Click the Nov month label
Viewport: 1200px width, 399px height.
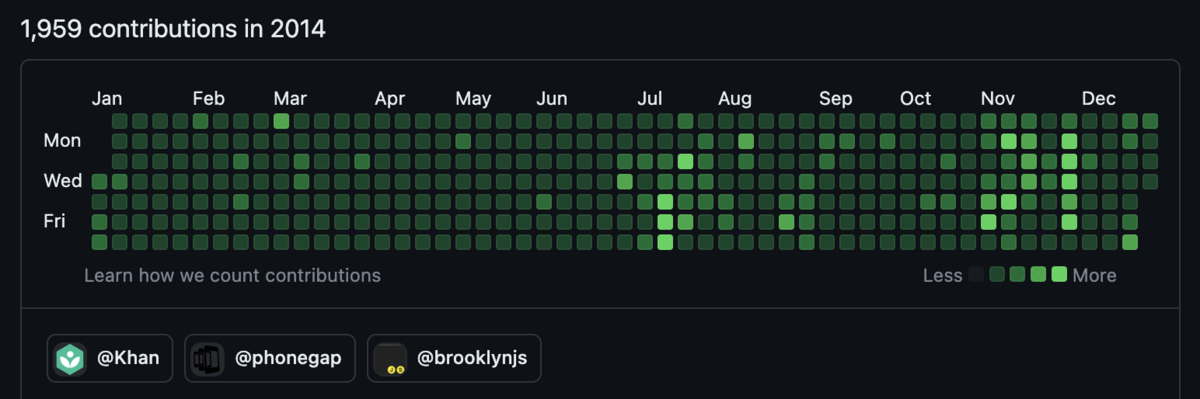(x=998, y=98)
